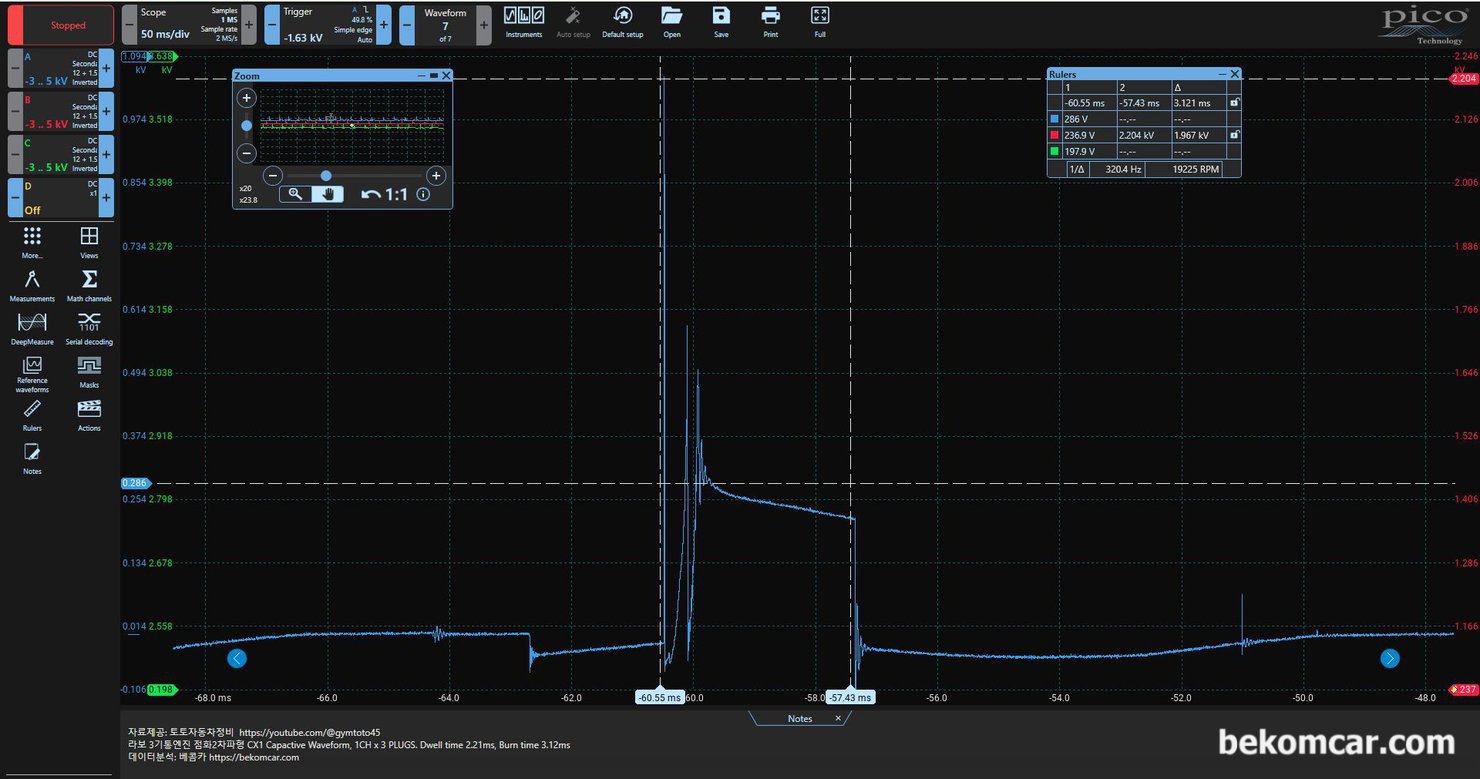Image resolution: width=1480 pixels, height=779 pixels.
Task: Click the Stopped capture button
Action: 68,25
